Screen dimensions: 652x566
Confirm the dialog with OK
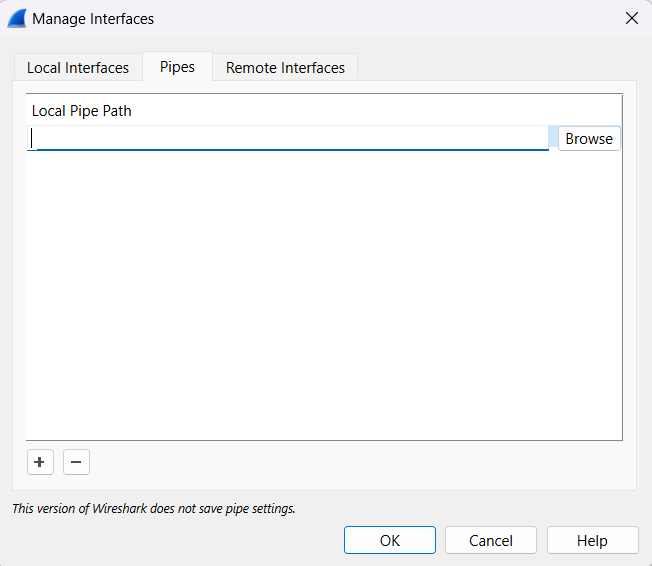(x=390, y=540)
